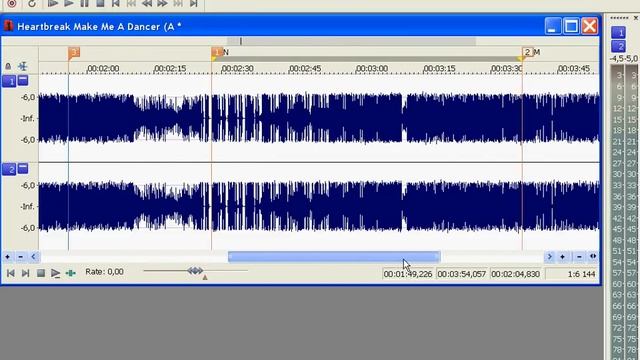Image resolution: width=640 pixels, height=360 pixels.
Task: Click the -Inf. level label of channel 2
Action: [27, 207]
